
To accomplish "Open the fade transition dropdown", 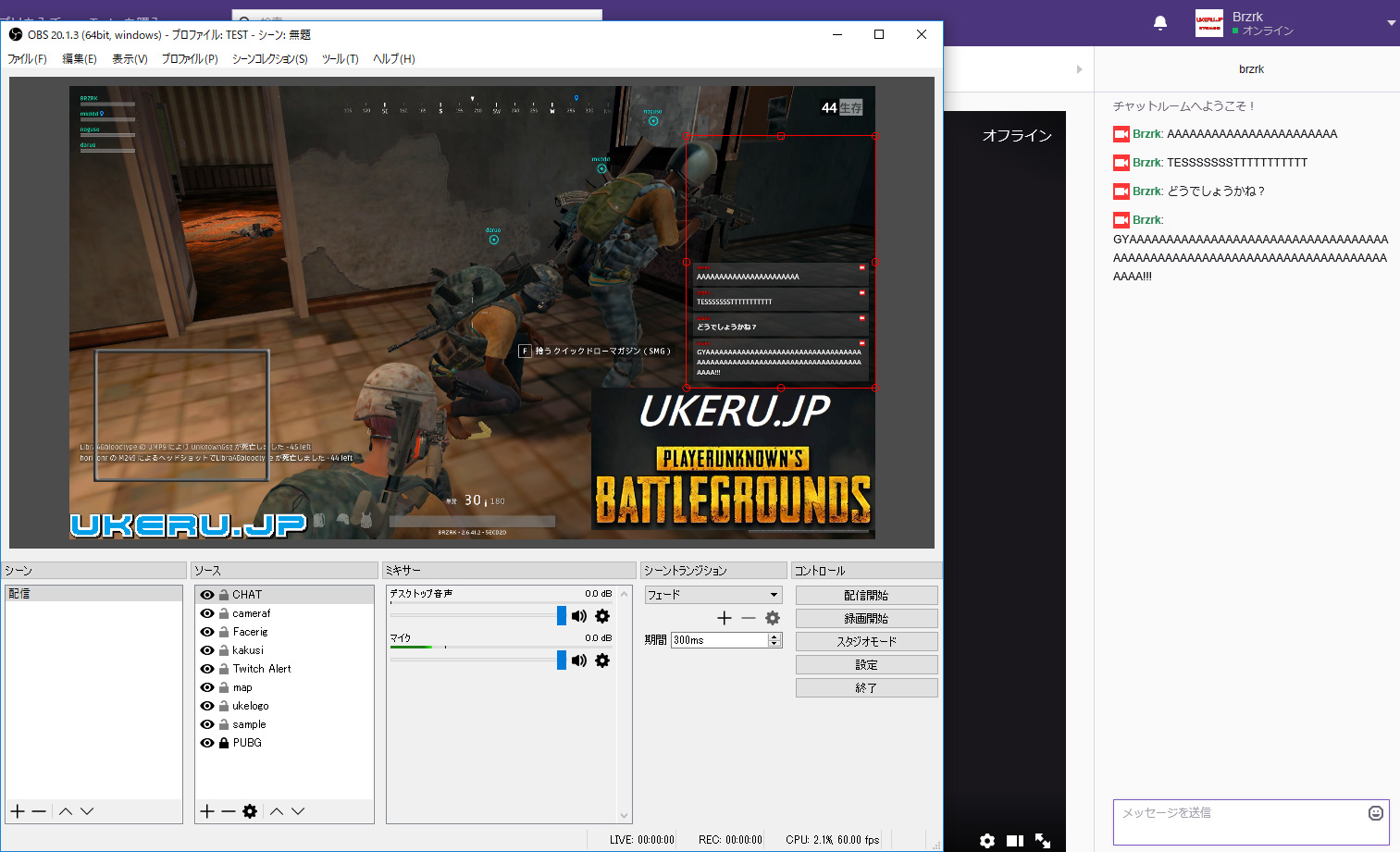I will pyautogui.click(x=713, y=595).
